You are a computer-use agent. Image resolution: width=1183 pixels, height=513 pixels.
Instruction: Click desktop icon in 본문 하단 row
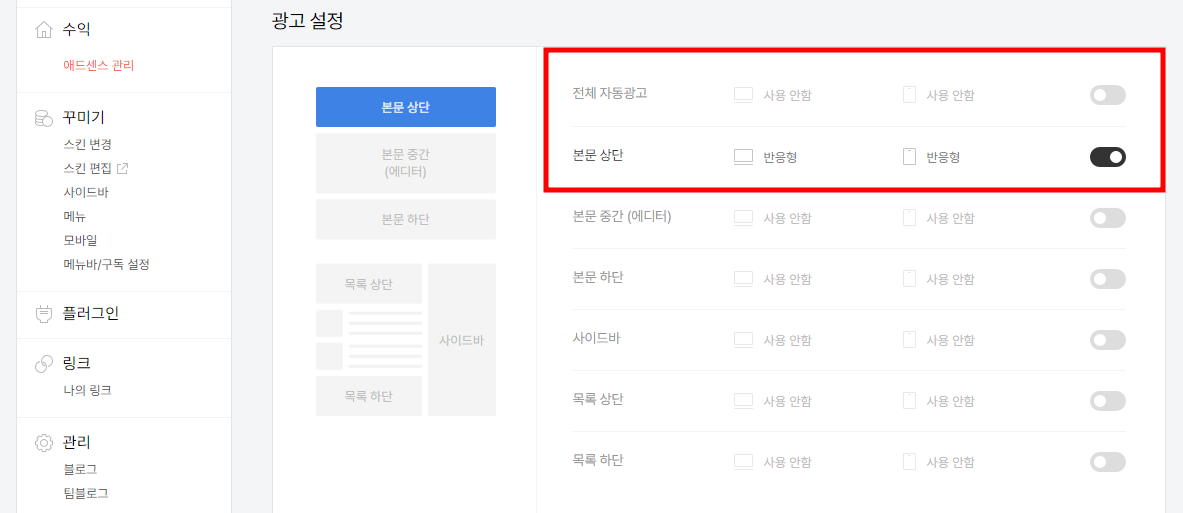[744, 279]
